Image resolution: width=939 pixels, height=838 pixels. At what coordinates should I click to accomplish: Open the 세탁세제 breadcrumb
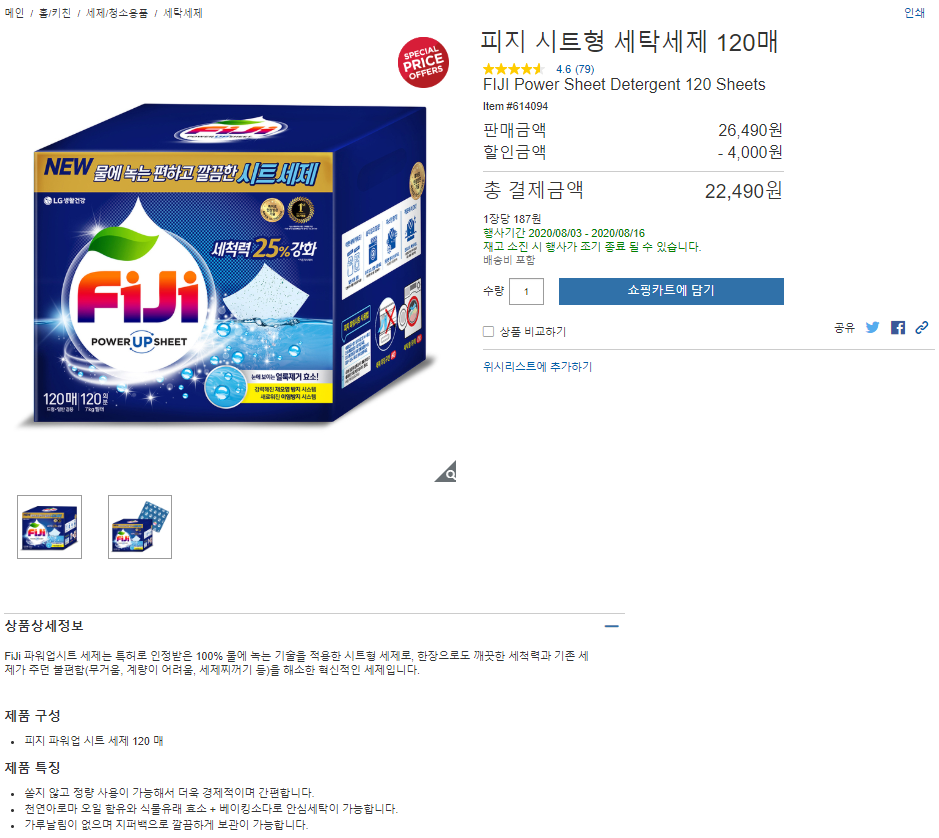click(x=183, y=13)
